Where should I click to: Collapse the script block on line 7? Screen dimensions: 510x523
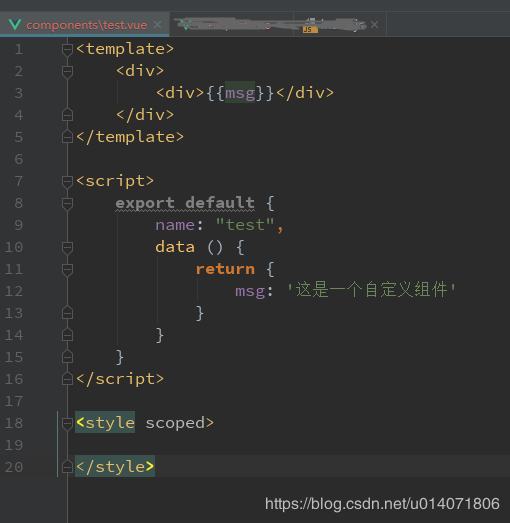click(x=67, y=181)
